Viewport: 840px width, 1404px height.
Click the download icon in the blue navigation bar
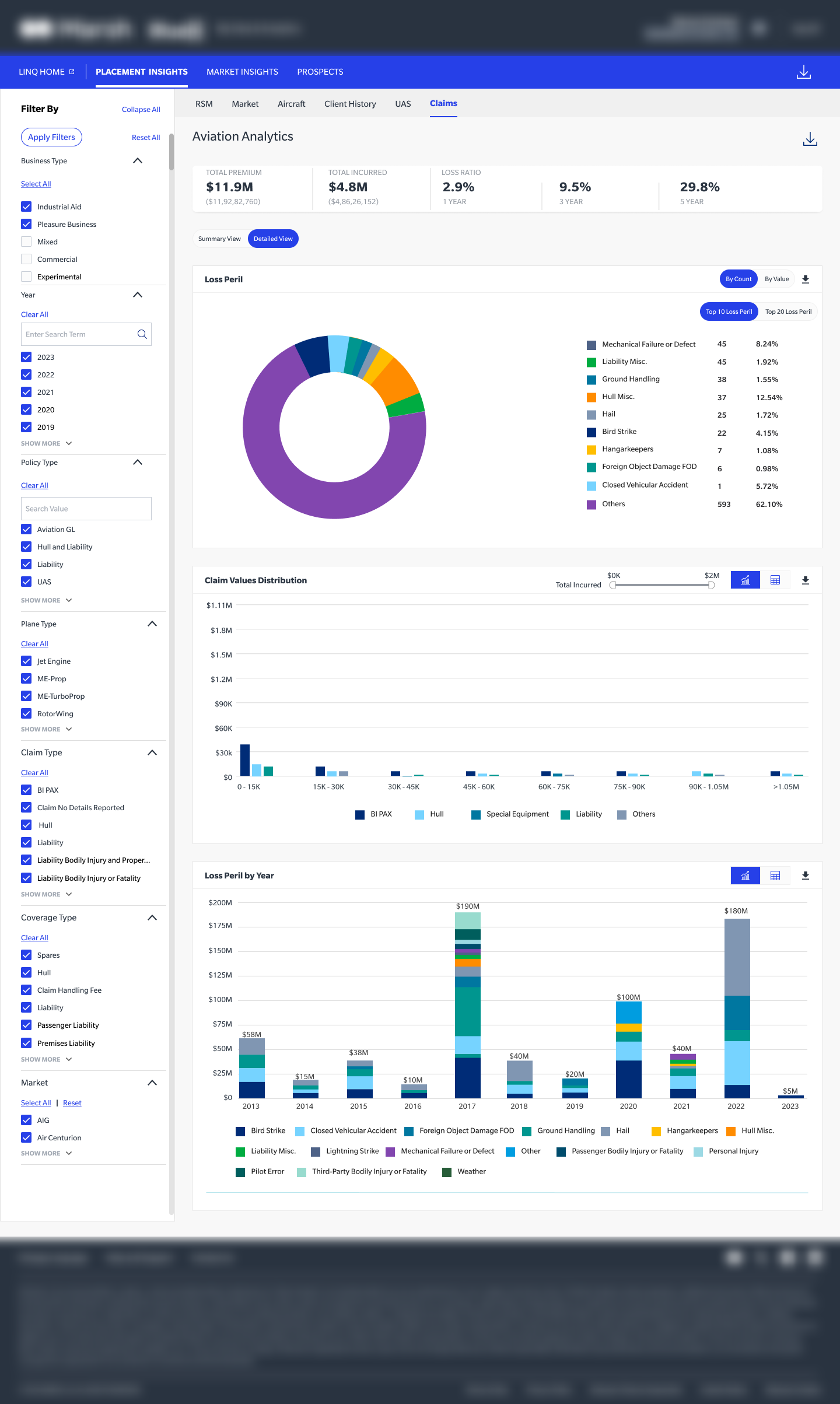[x=804, y=72]
